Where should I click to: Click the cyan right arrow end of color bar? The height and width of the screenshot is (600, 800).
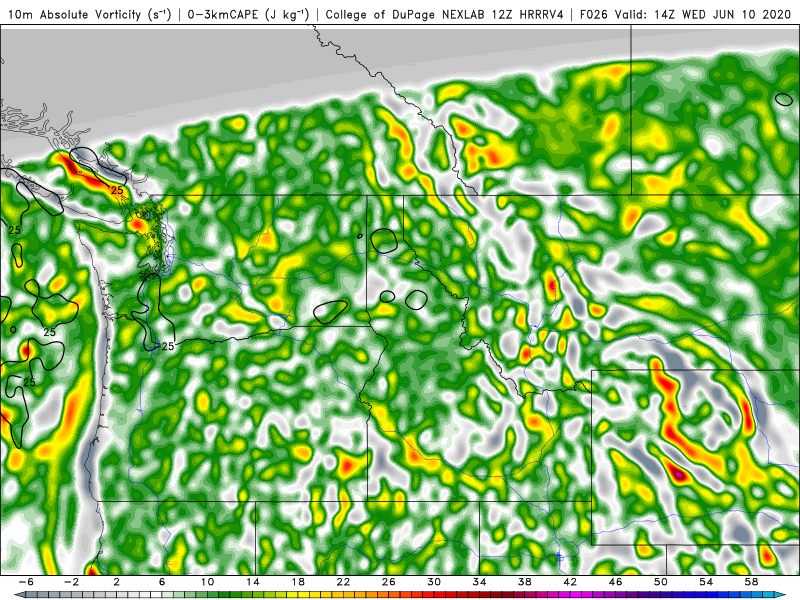[781, 595]
